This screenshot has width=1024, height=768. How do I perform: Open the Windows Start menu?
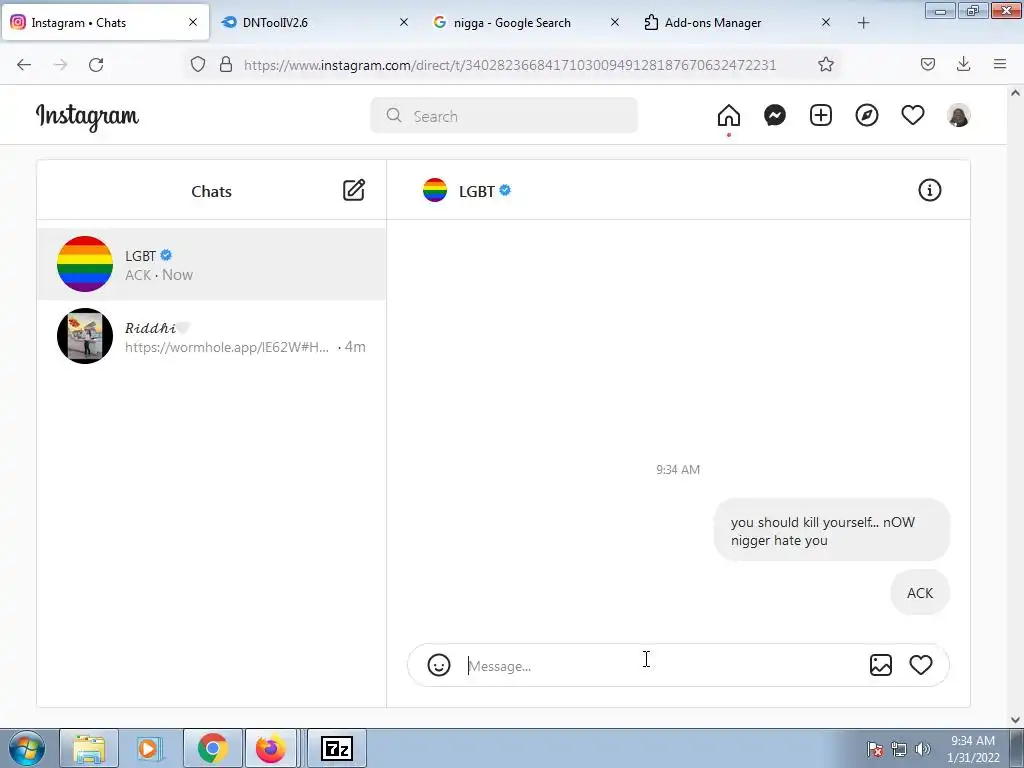tap(26, 748)
